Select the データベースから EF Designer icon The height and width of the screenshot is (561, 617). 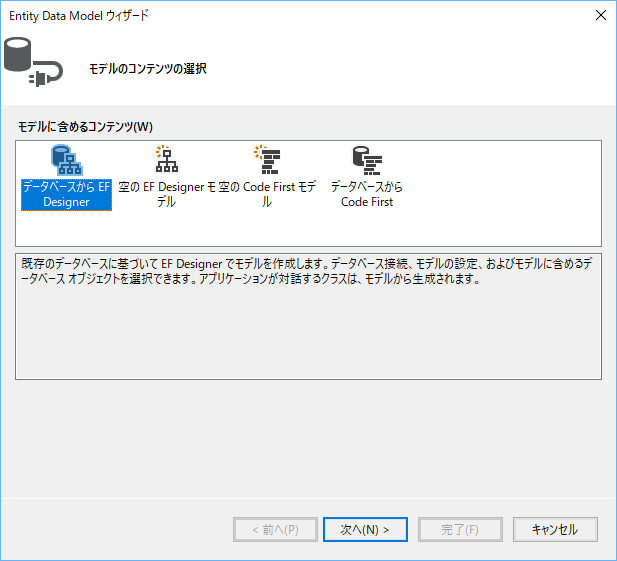point(66,160)
